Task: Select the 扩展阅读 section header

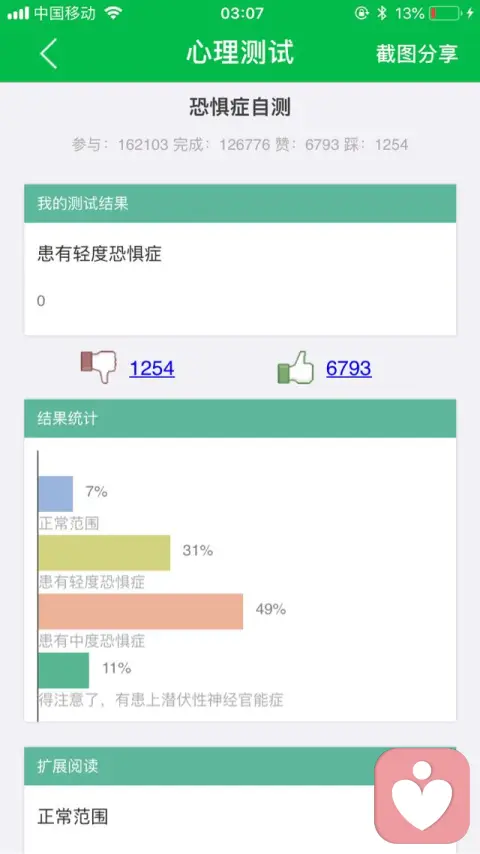Action: pyautogui.click(x=240, y=766)
